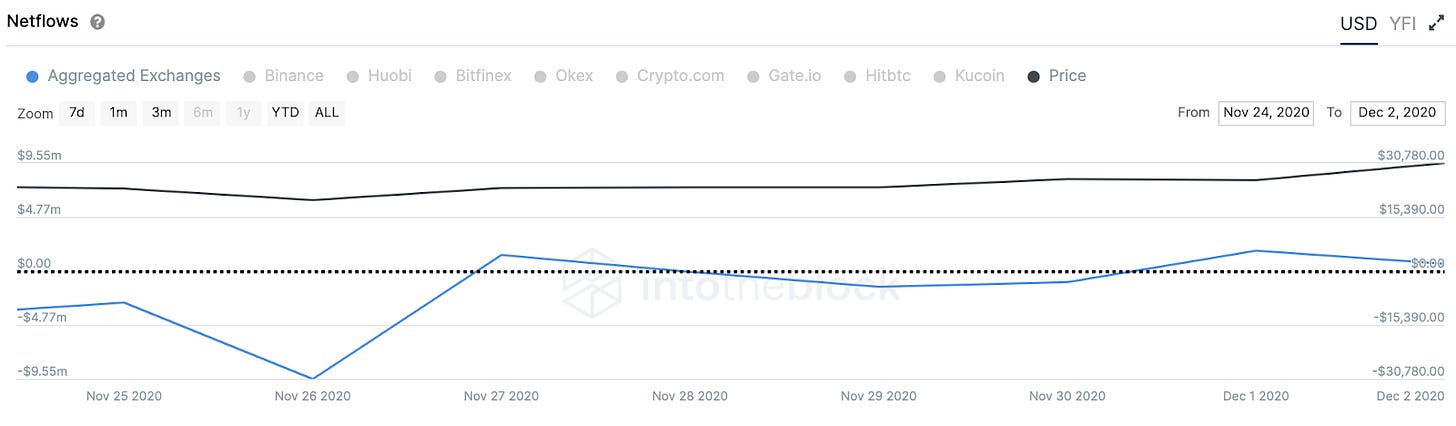Open the From date field
The width and height of the screenshot is (1456, 426).
1267,113
